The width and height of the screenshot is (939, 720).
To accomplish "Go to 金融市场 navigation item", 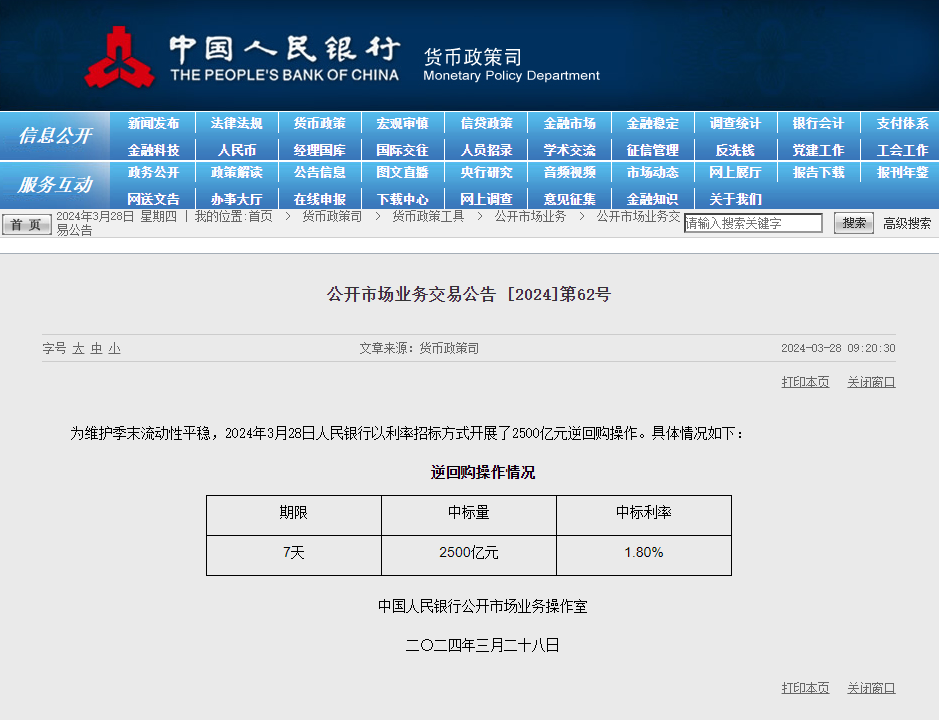I will (569, 124).
